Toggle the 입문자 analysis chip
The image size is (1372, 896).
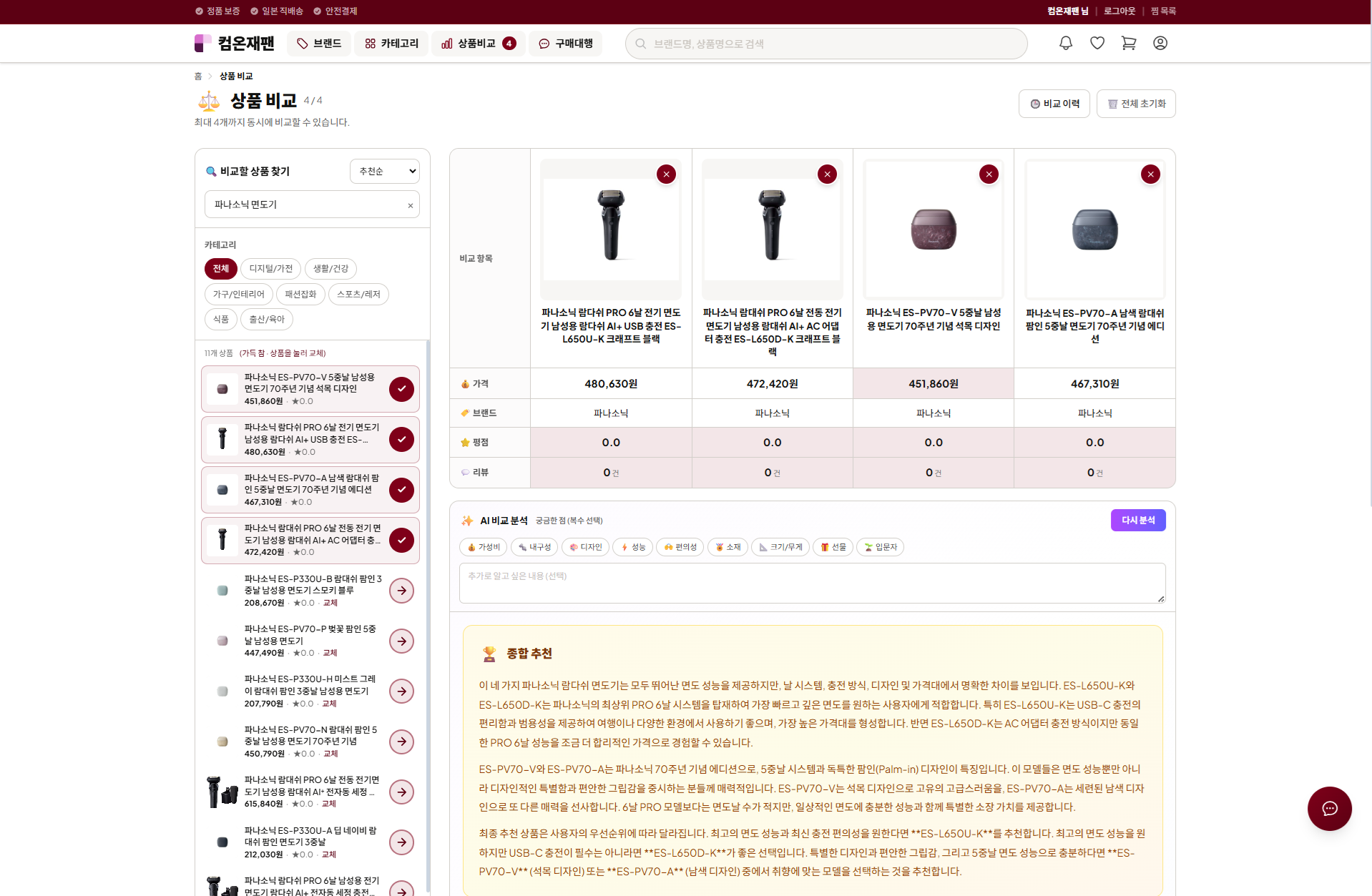(880, 548)
